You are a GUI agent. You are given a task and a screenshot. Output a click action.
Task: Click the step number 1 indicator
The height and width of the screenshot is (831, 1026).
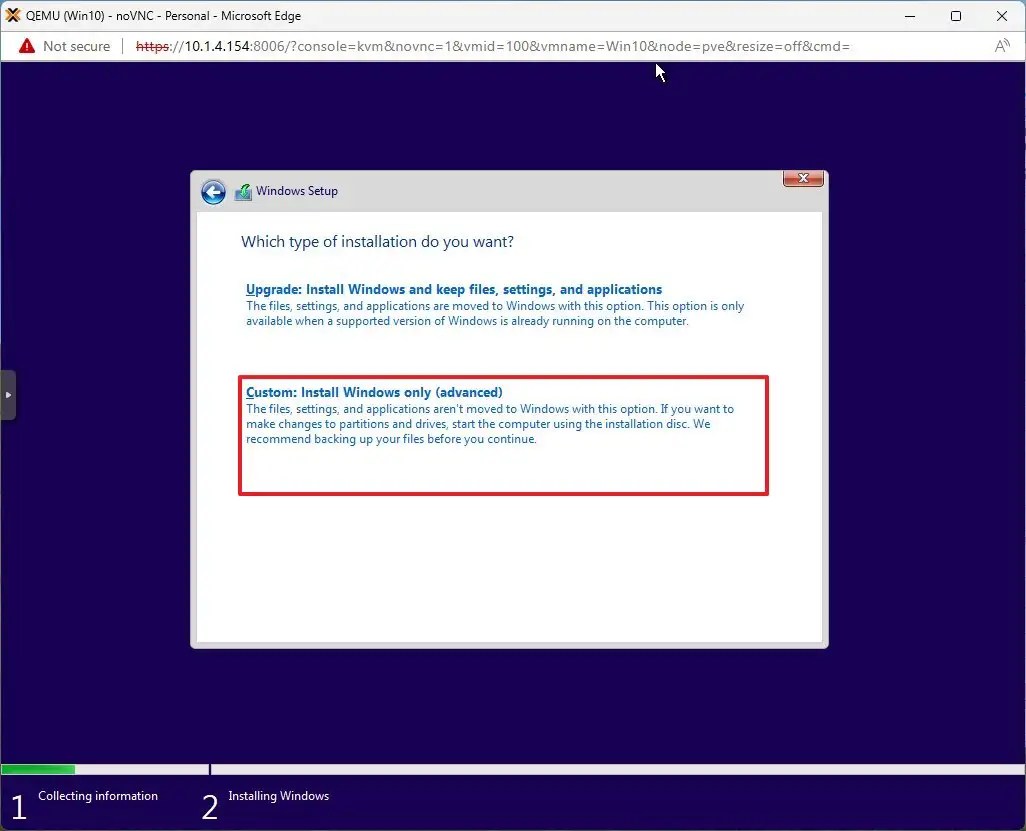point(17,806)
